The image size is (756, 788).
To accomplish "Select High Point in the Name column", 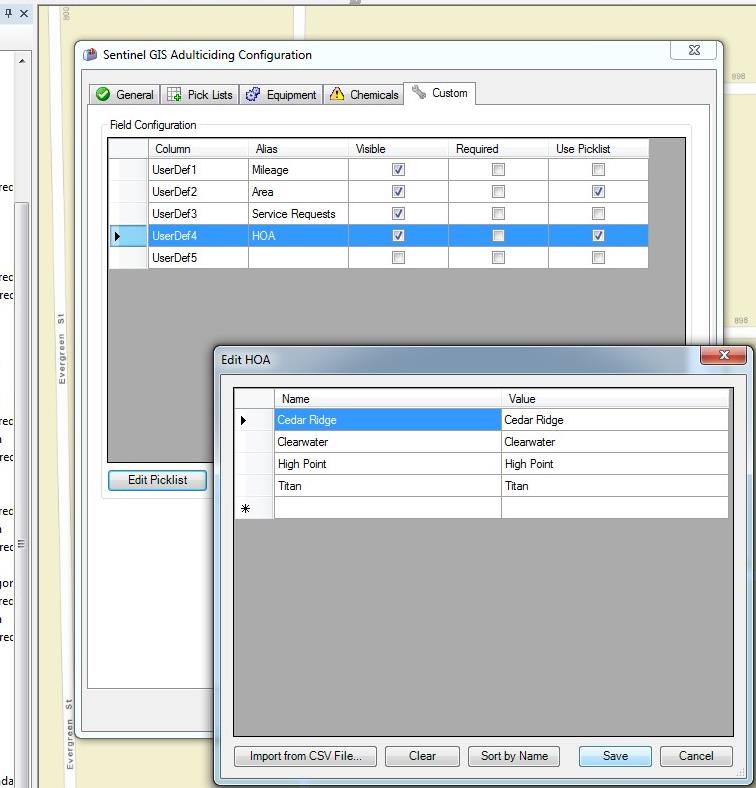I will (x=388, y=464).
